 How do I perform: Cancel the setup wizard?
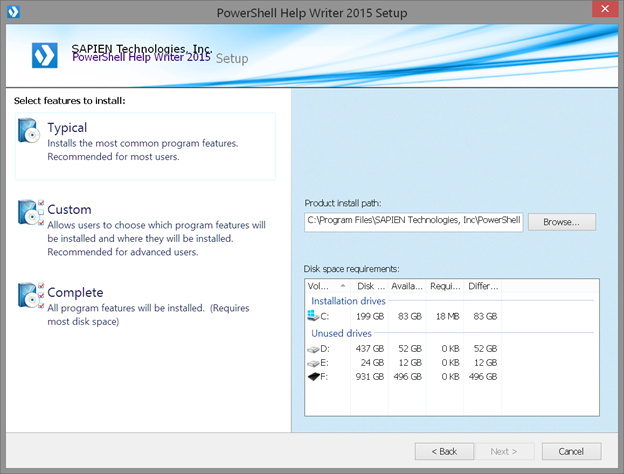coord(571,451)
